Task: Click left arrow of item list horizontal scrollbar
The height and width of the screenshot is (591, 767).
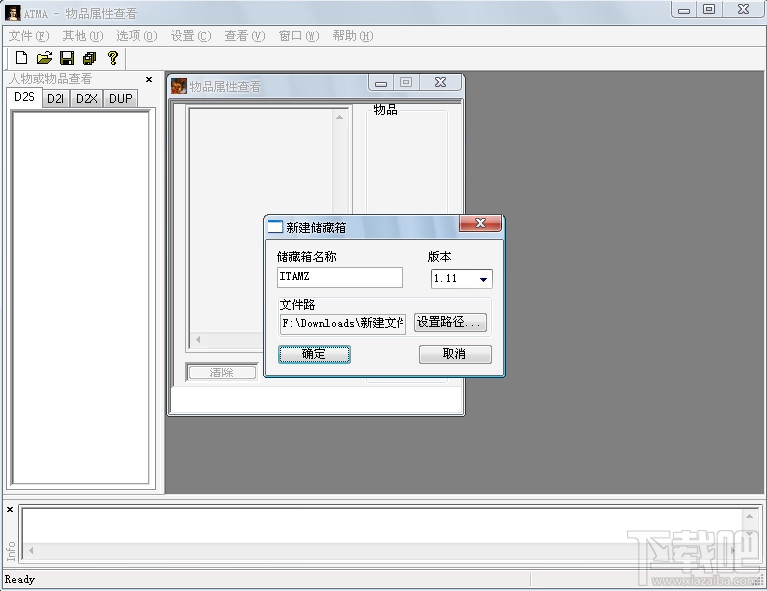Action: coord(198,339)
